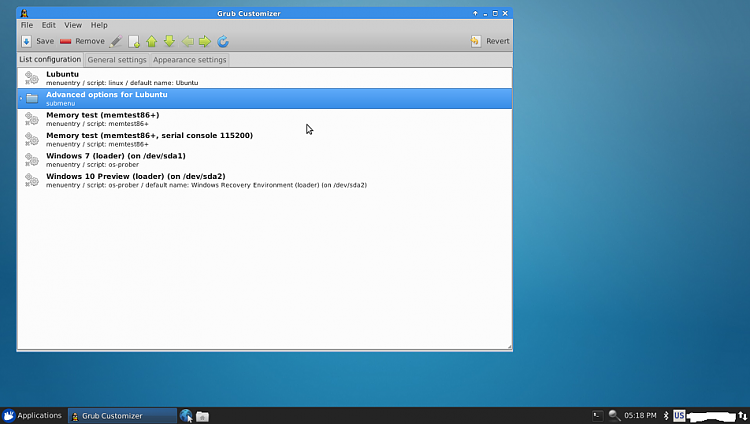The image size is (750, 424).
Task: Click the network up-down arrows tray icon
Action: pos(742,416)
